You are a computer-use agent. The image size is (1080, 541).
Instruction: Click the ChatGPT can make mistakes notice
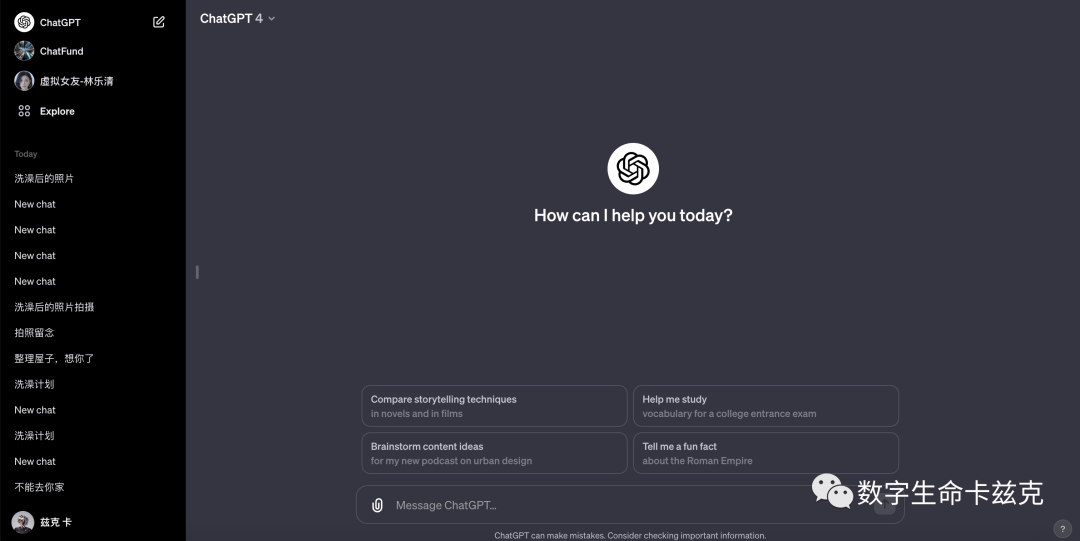pyautogui.click(x=630, y=535)
